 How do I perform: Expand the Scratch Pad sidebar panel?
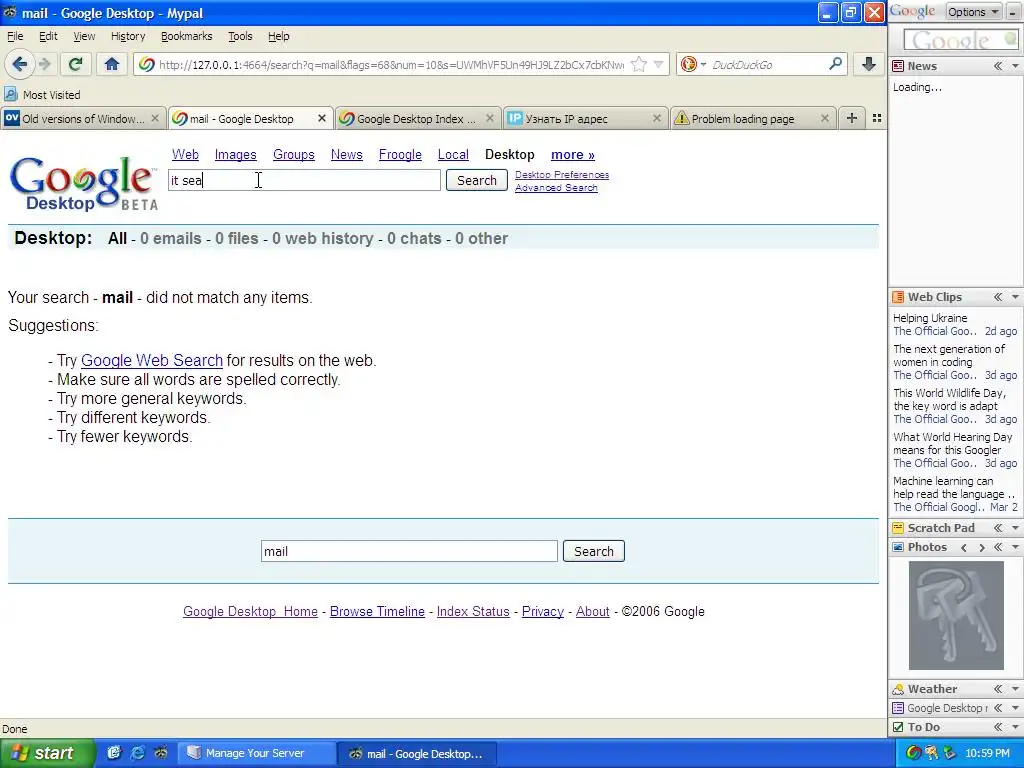pos(998,528)
